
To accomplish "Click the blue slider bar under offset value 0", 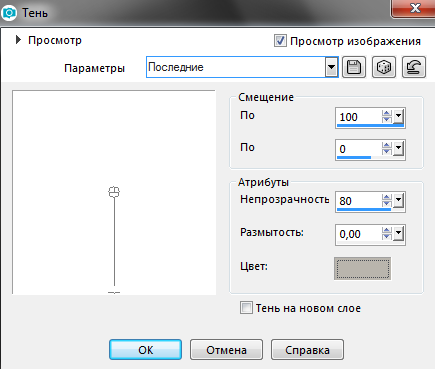I will [x=354, y=158].
